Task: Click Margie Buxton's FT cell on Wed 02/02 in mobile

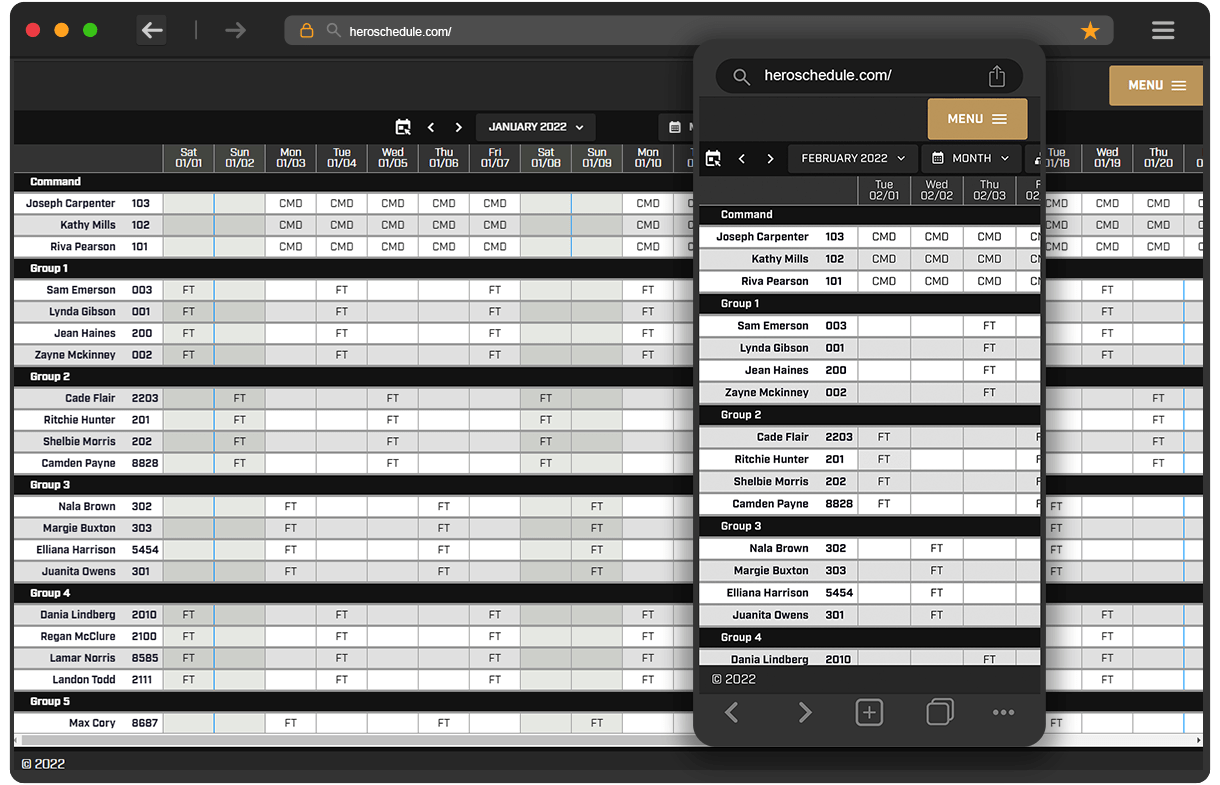Action: pos(937,571)
